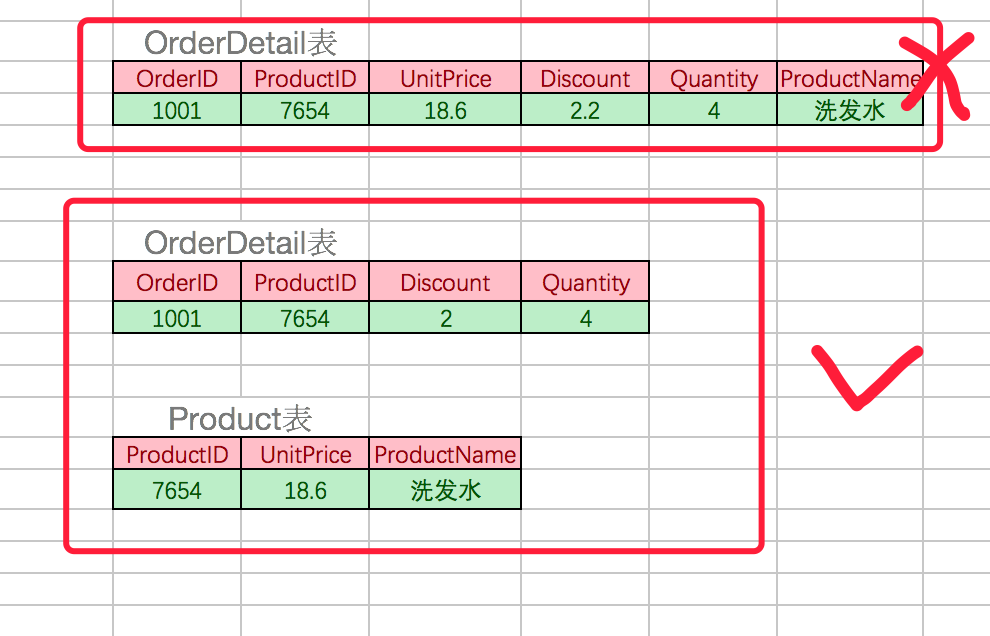Select the ProductID header cell in top table
Viewport: 990px width, 636px height.
305,78
